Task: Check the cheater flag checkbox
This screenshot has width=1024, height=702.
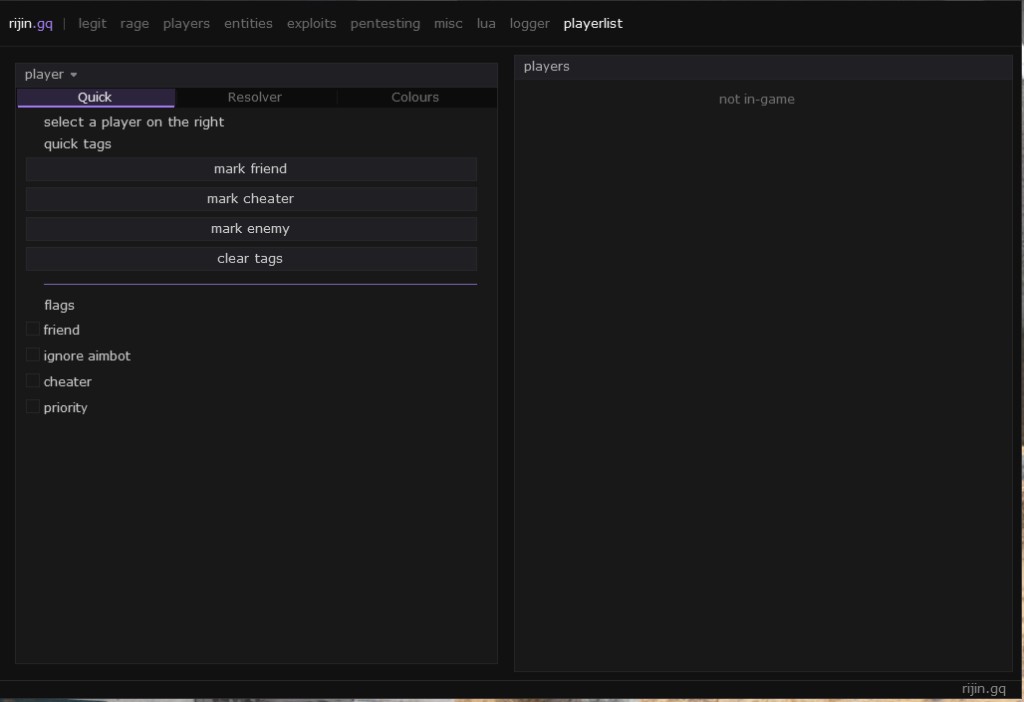Action: [x=32, y=381]
